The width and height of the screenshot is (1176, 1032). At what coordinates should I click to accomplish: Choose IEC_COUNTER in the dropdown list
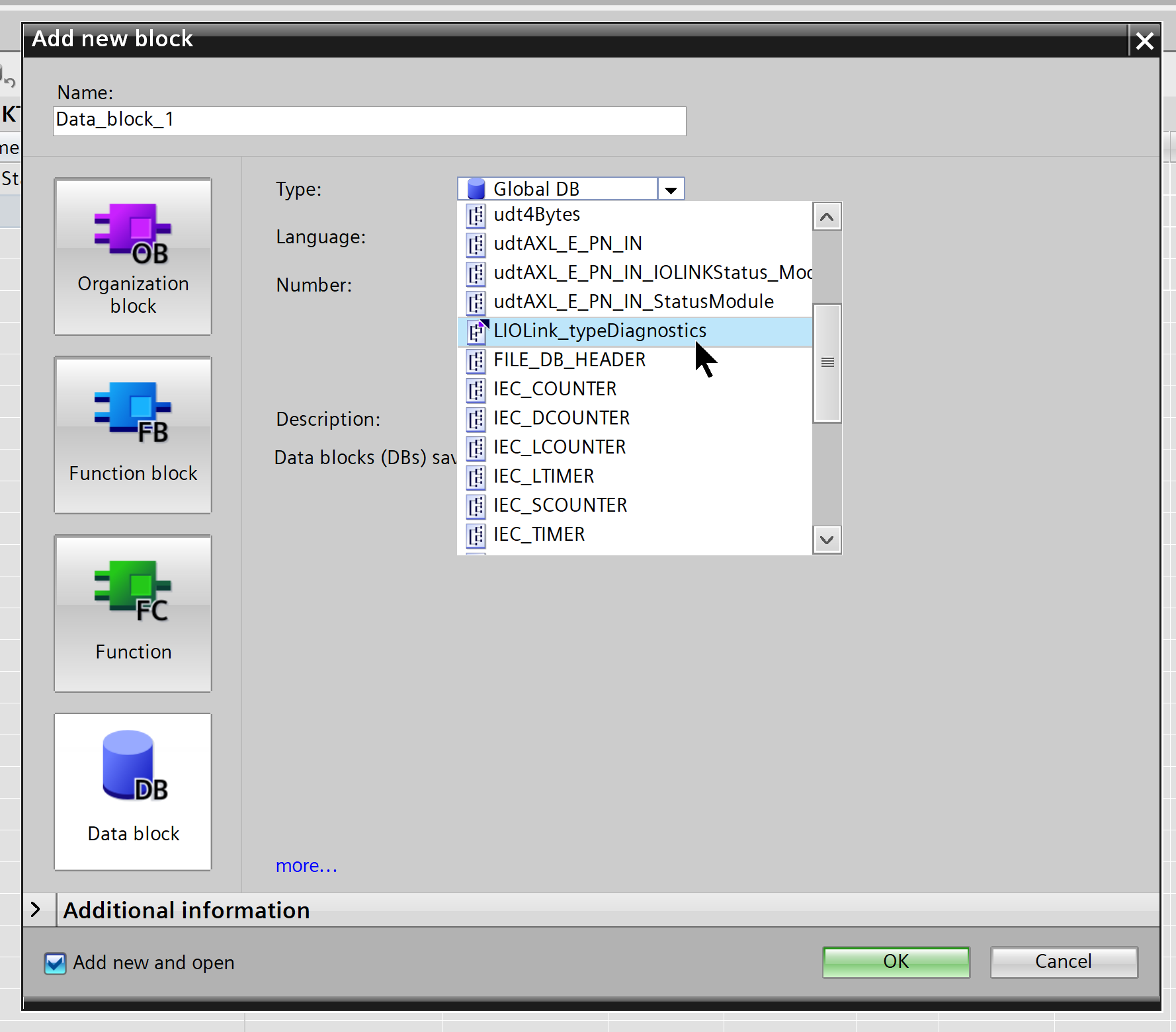pyautogui.click(x=555, y=389)
